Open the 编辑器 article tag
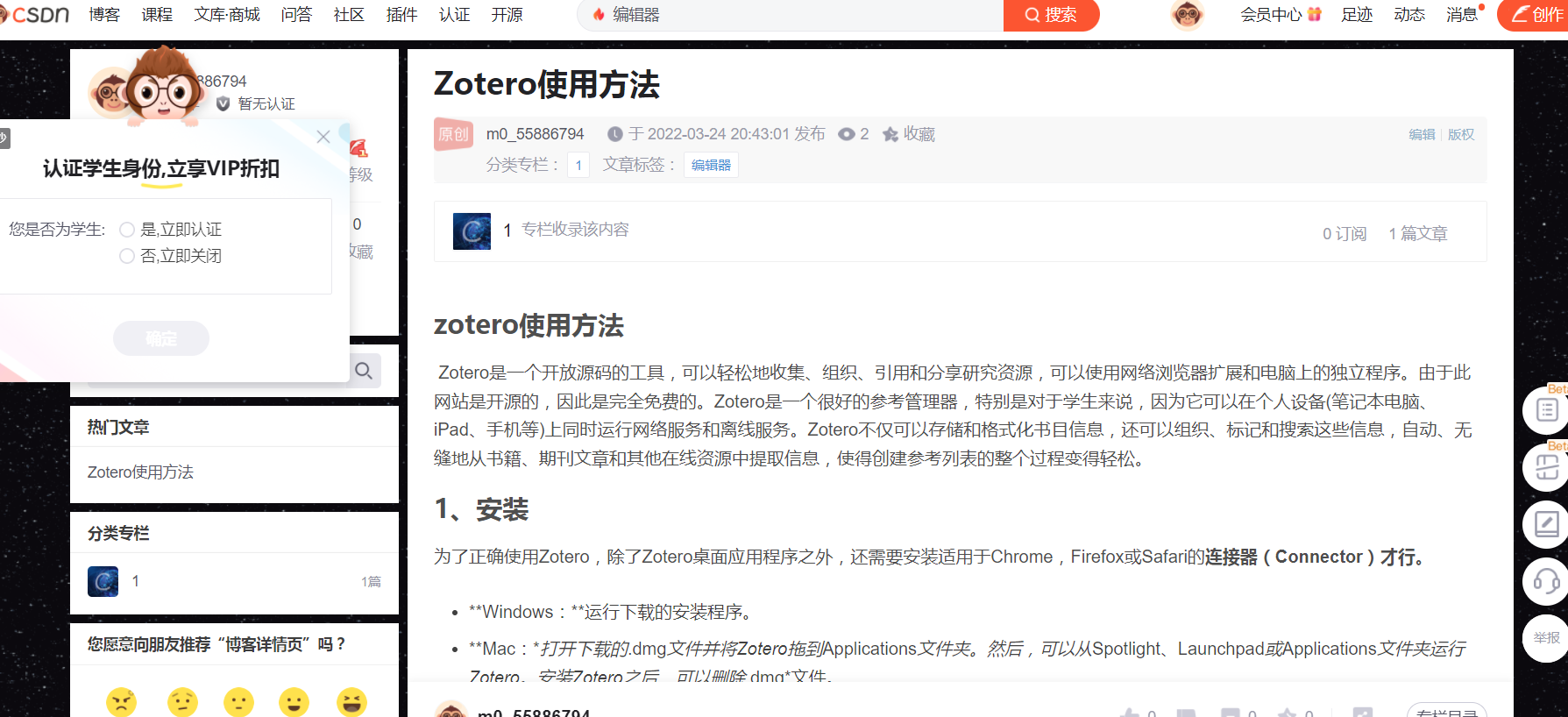 (711, 165)
